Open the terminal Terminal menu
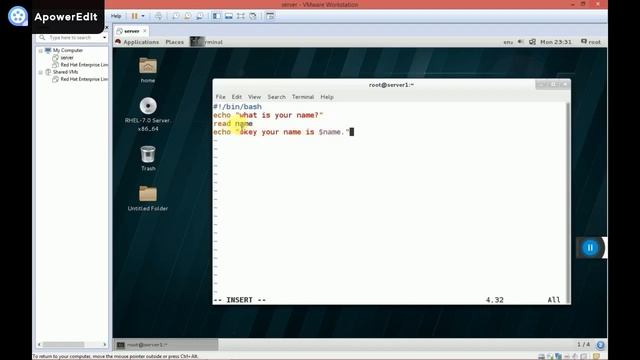640x360 pixels. 303,97
